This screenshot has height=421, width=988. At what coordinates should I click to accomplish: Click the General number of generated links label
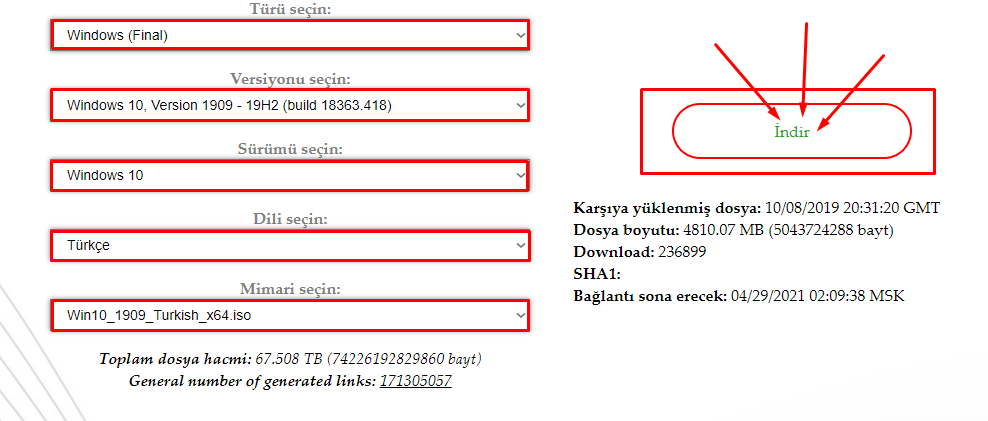click(x=252, y=381)
